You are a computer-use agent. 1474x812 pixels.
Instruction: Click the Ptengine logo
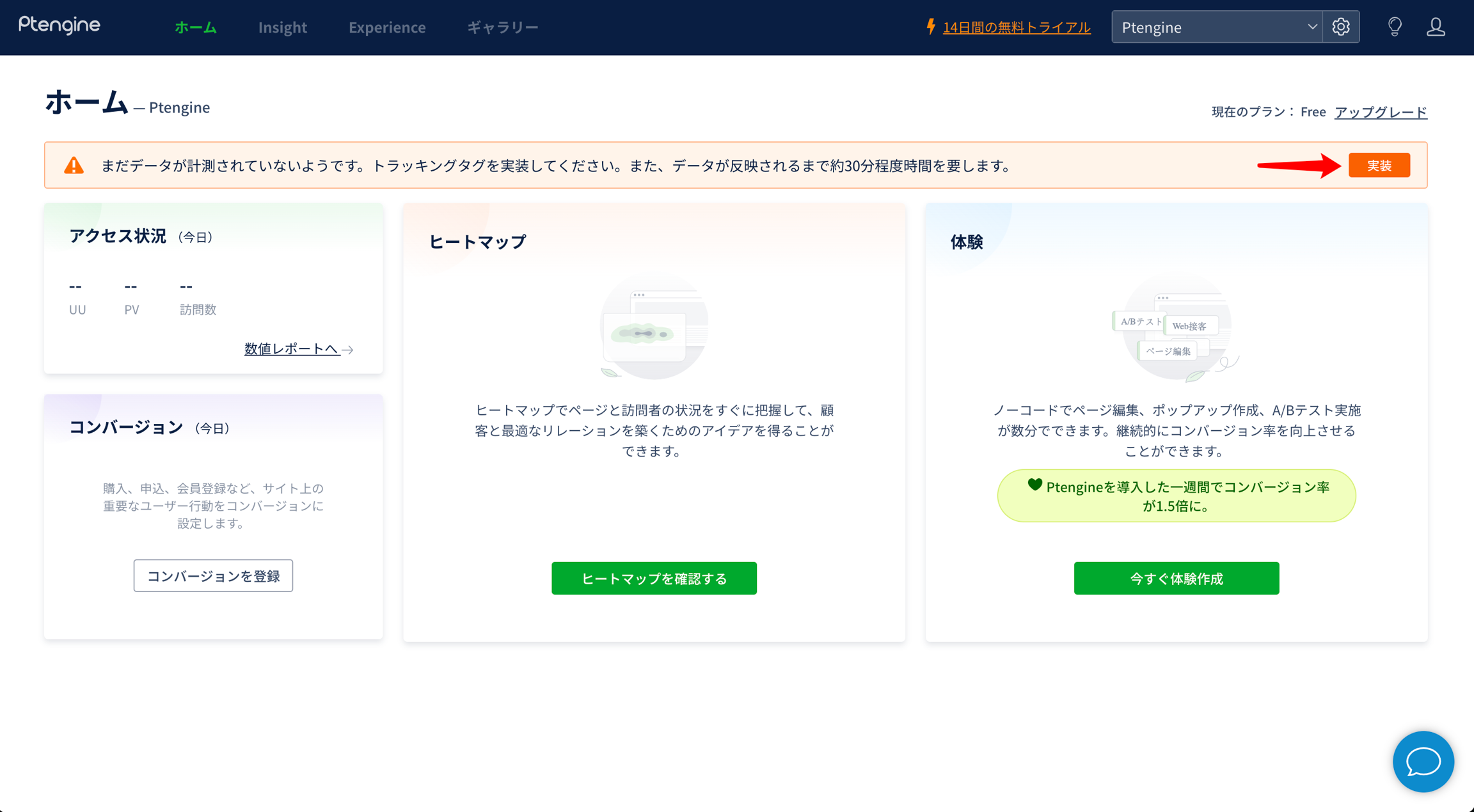pyautogui.click(x=59, y=25)
